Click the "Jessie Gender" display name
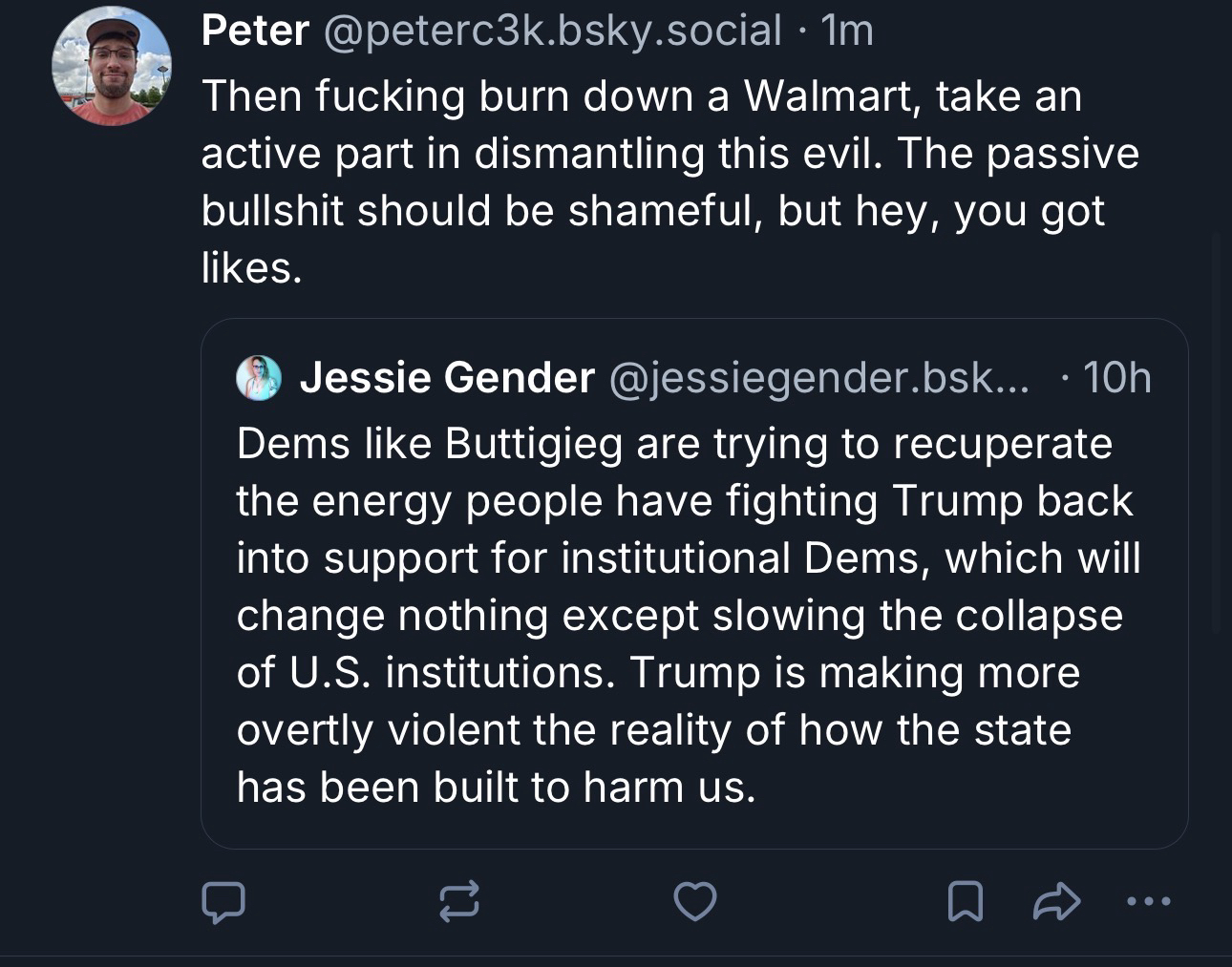The width and height of the screenshot is (1232, 967). 447,378
